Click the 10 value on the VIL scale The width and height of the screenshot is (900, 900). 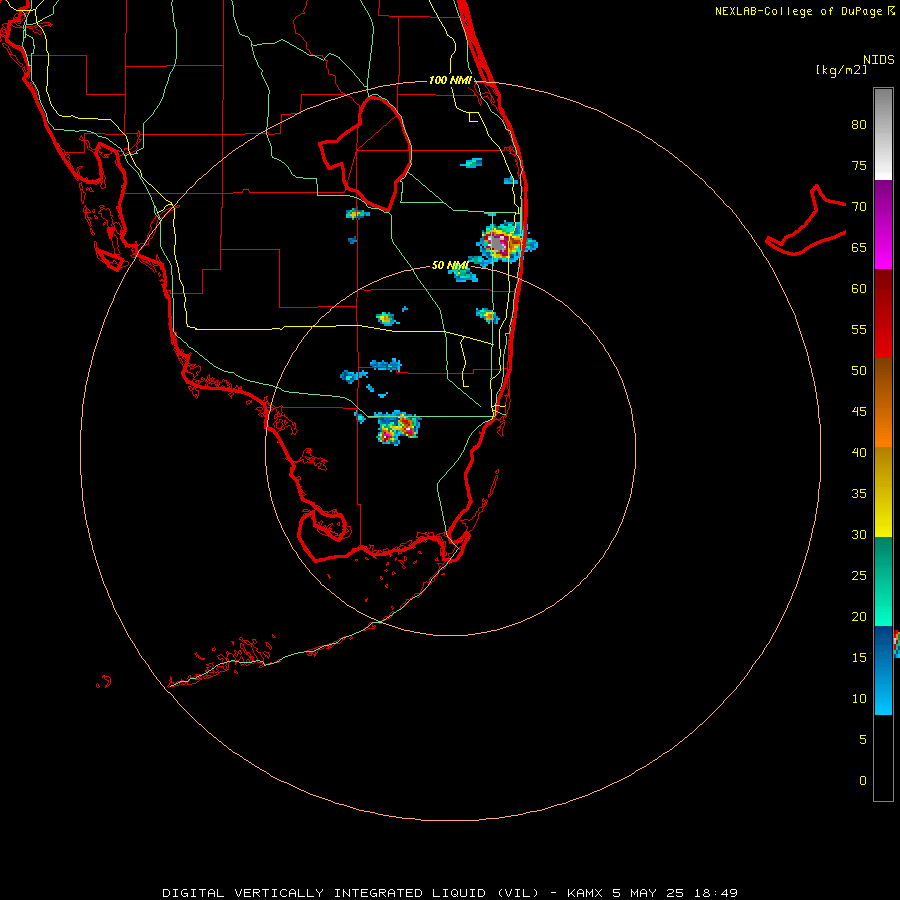click(x=859, y=699)
